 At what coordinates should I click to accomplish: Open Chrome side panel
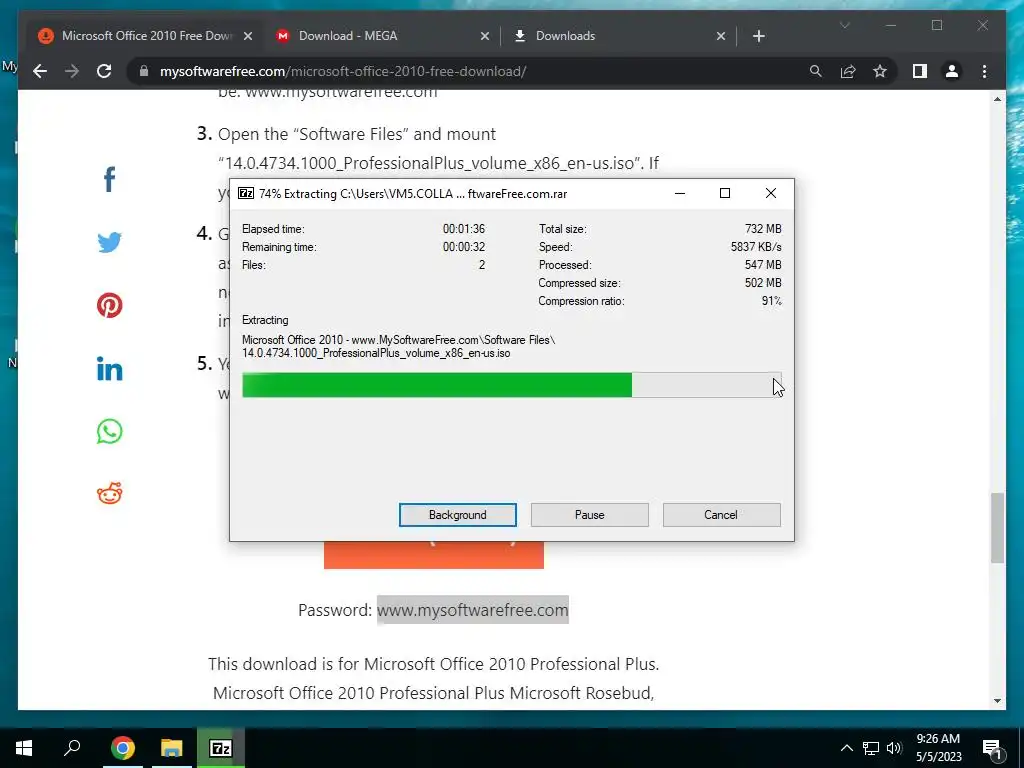pyautogui.click(x=920, y=71)
